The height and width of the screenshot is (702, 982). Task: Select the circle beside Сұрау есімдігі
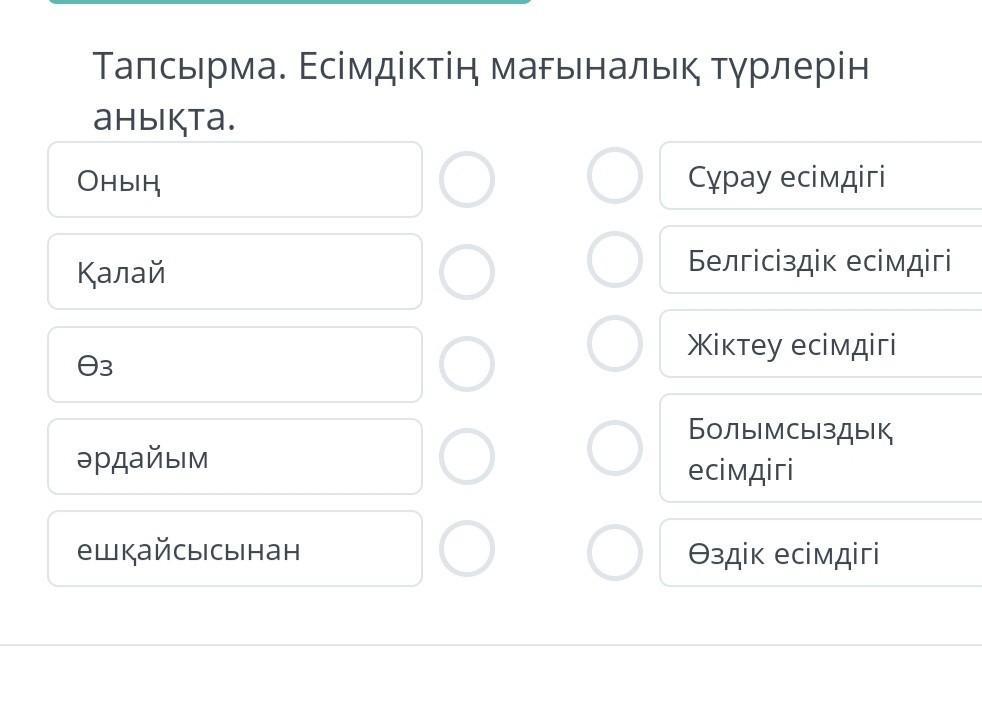pyautogui.click(x=615, y=176)
